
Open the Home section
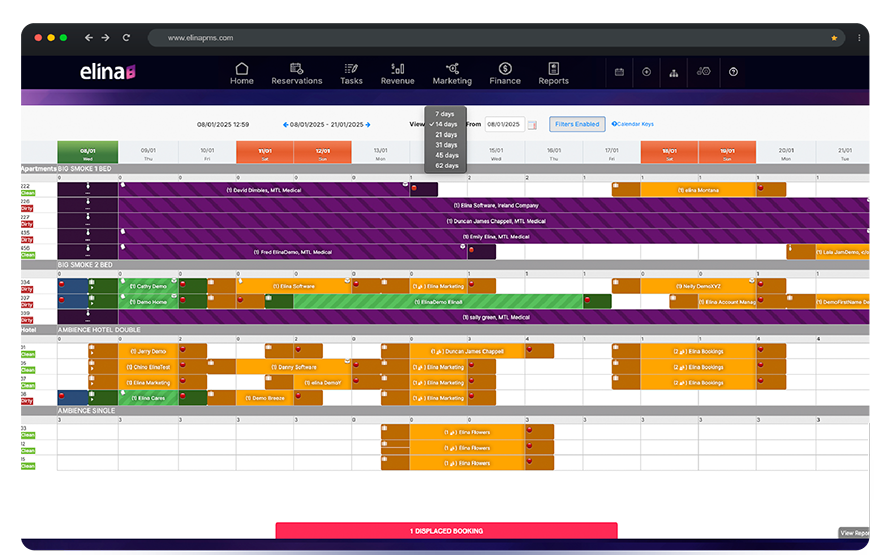[242, 74]
